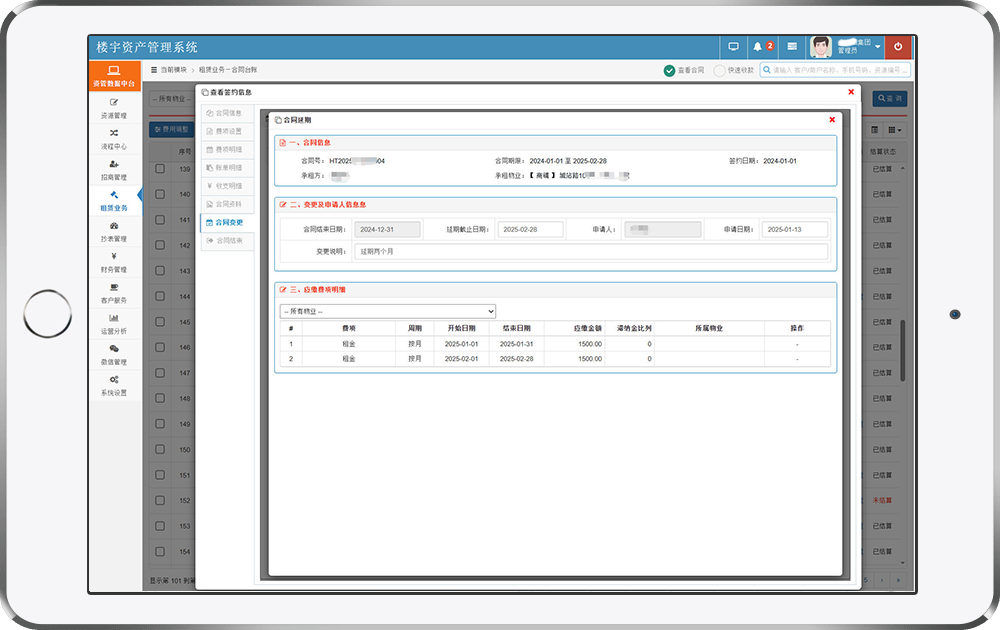Click the server list icon in header

tap(792, 47)
